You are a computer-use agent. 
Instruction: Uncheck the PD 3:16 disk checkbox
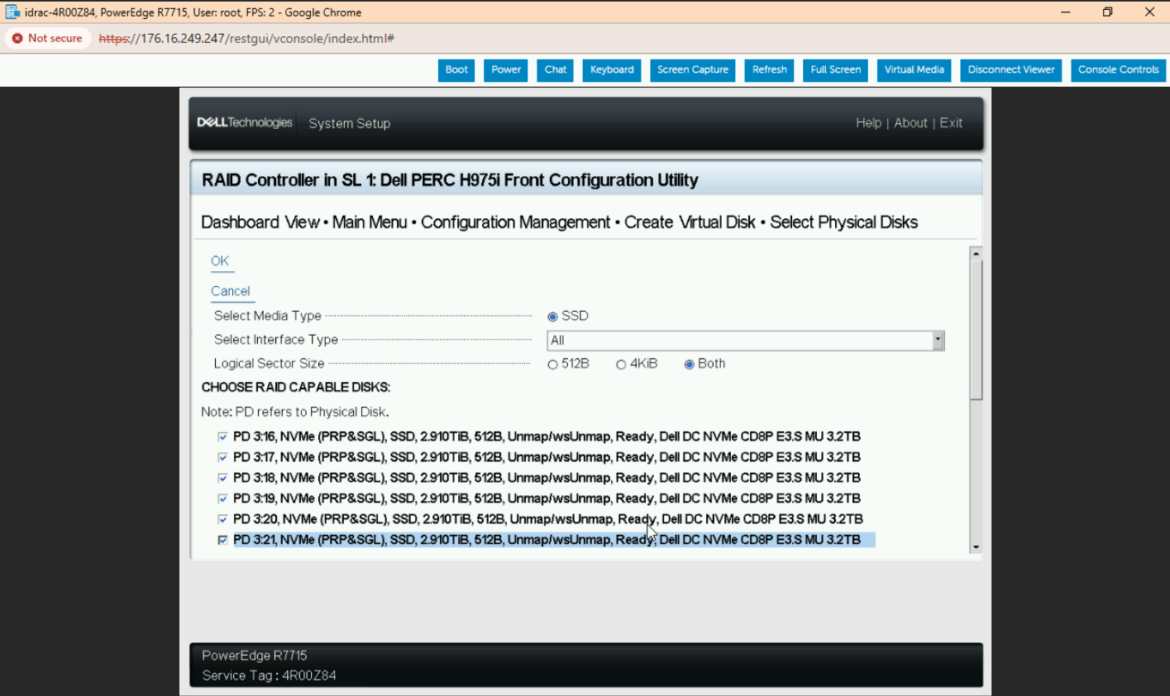pos(222,437)
